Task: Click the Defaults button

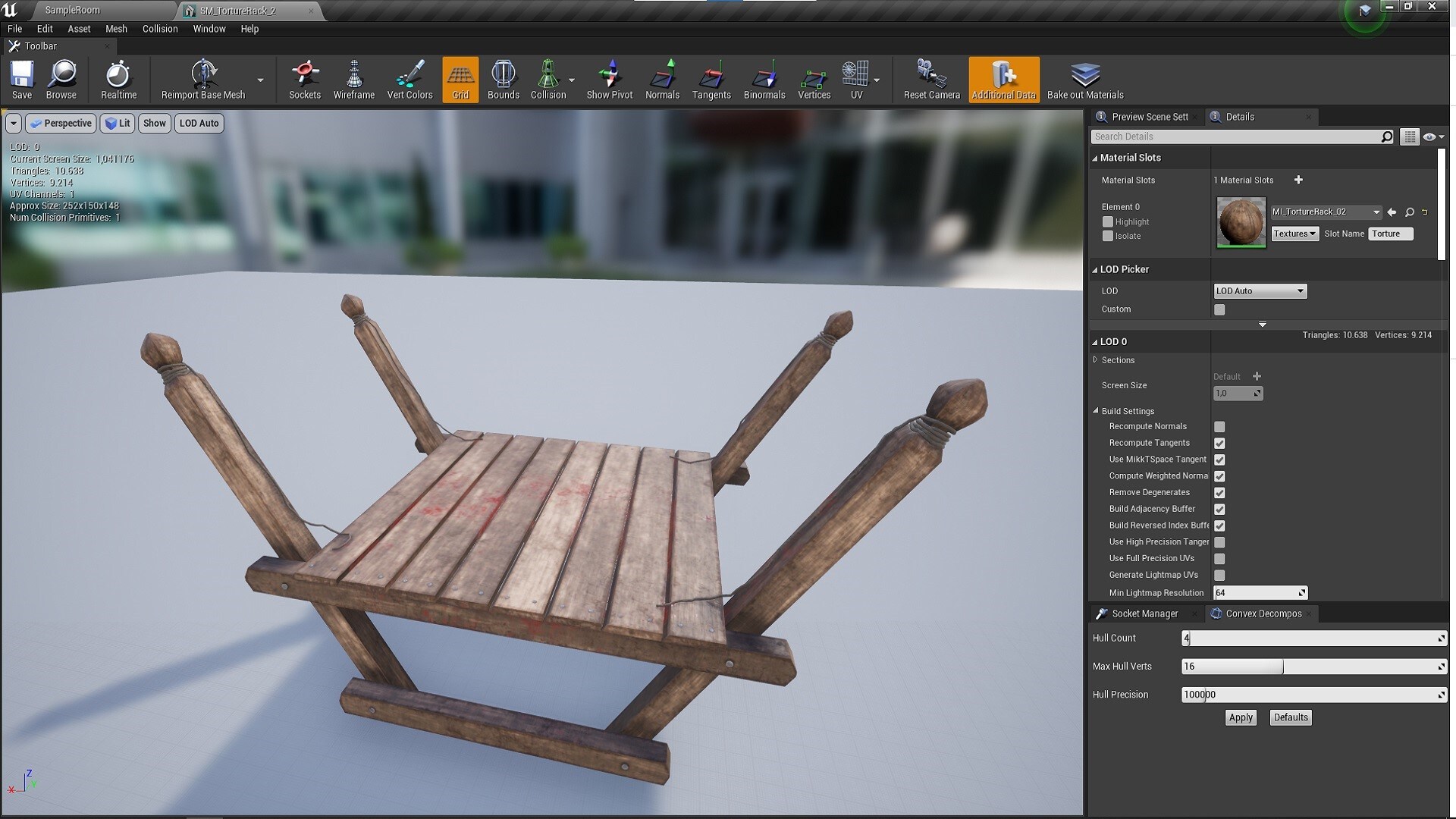Action: (x=1290, y=717)
